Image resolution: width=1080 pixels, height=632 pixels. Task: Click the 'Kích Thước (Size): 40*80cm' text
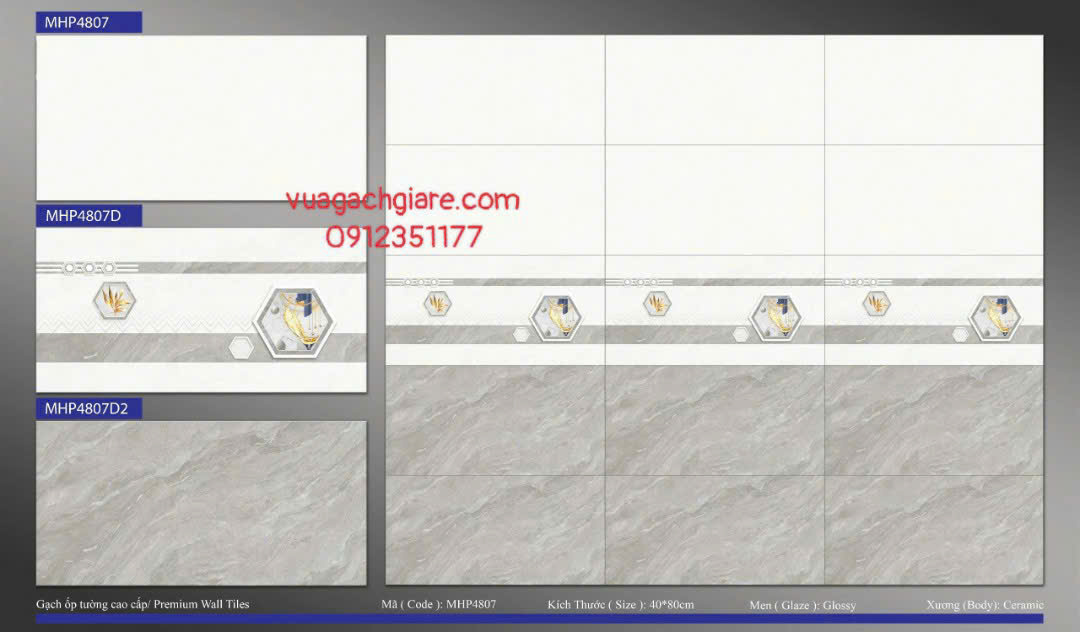620,605
